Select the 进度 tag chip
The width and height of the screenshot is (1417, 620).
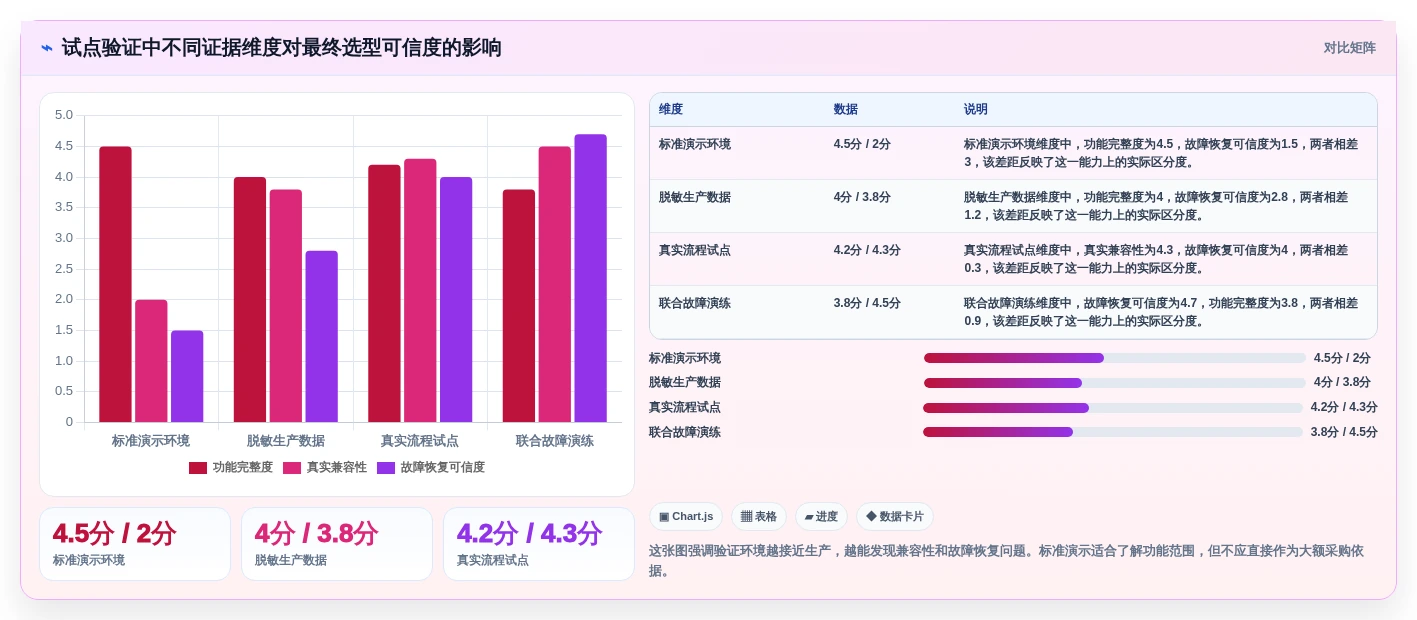[821, 517]
